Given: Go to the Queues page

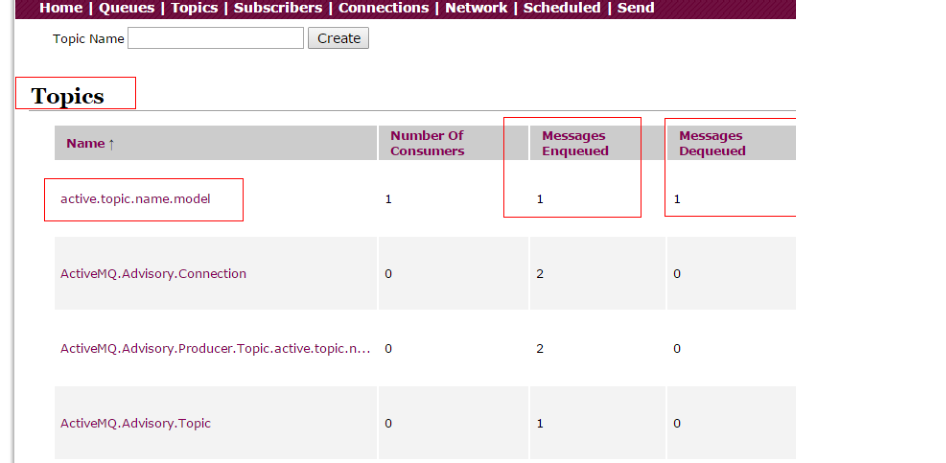Looking at the screenshot, I should coord(126,8).
